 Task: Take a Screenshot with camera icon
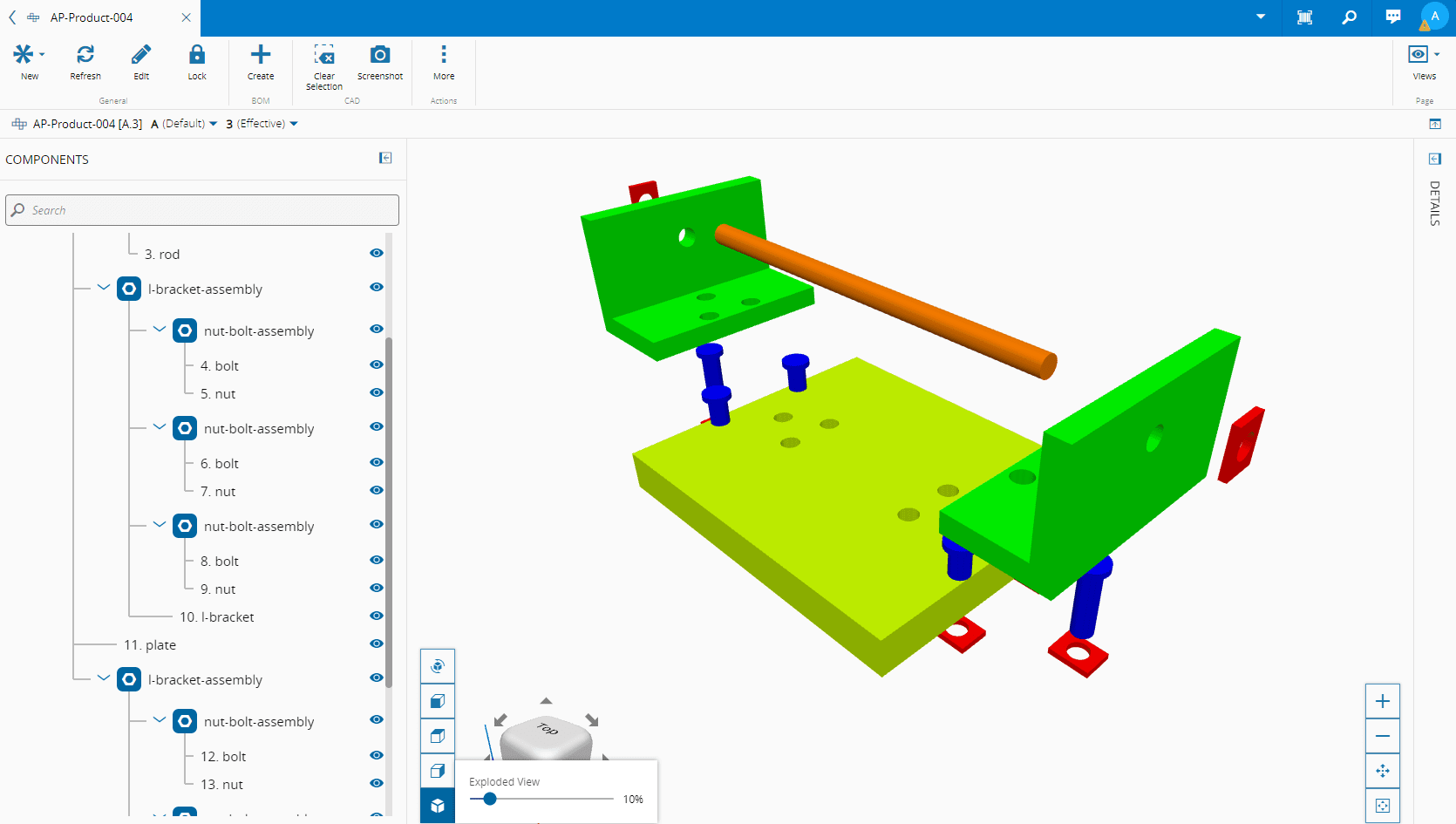380,55
